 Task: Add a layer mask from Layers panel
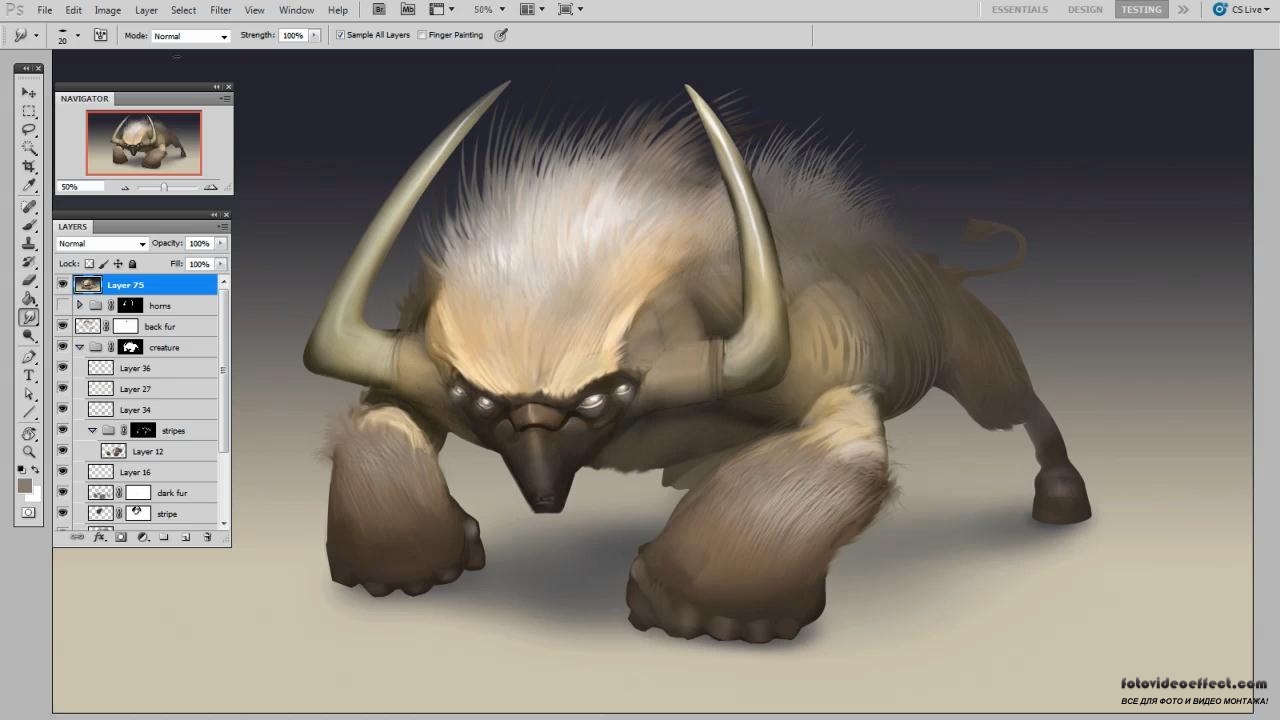tap(121, 537)
